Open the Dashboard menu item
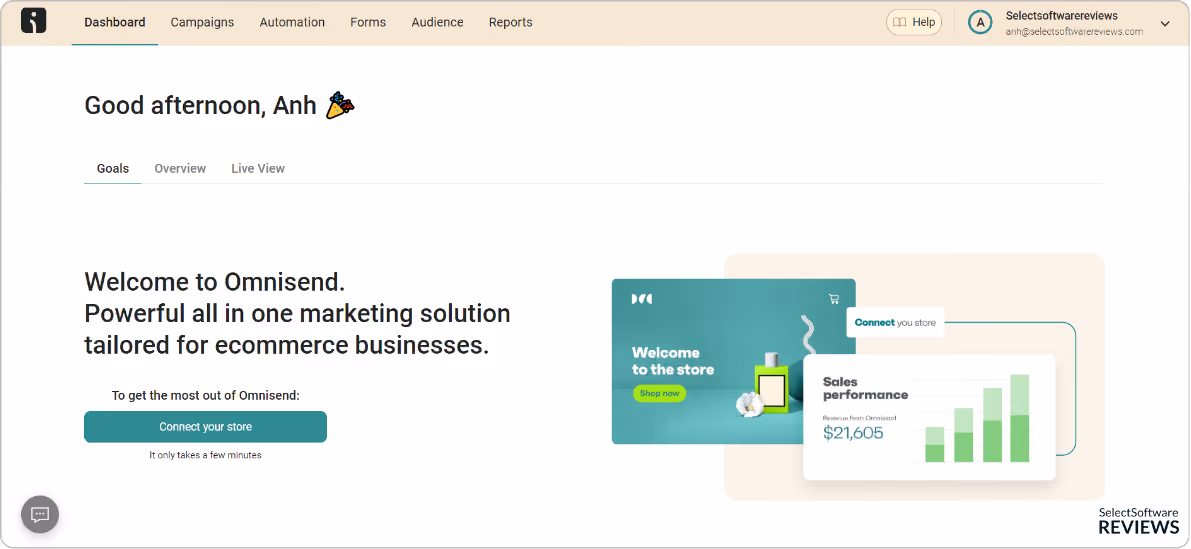Screen dimensions: 1191x549 [x=115, y=23]
